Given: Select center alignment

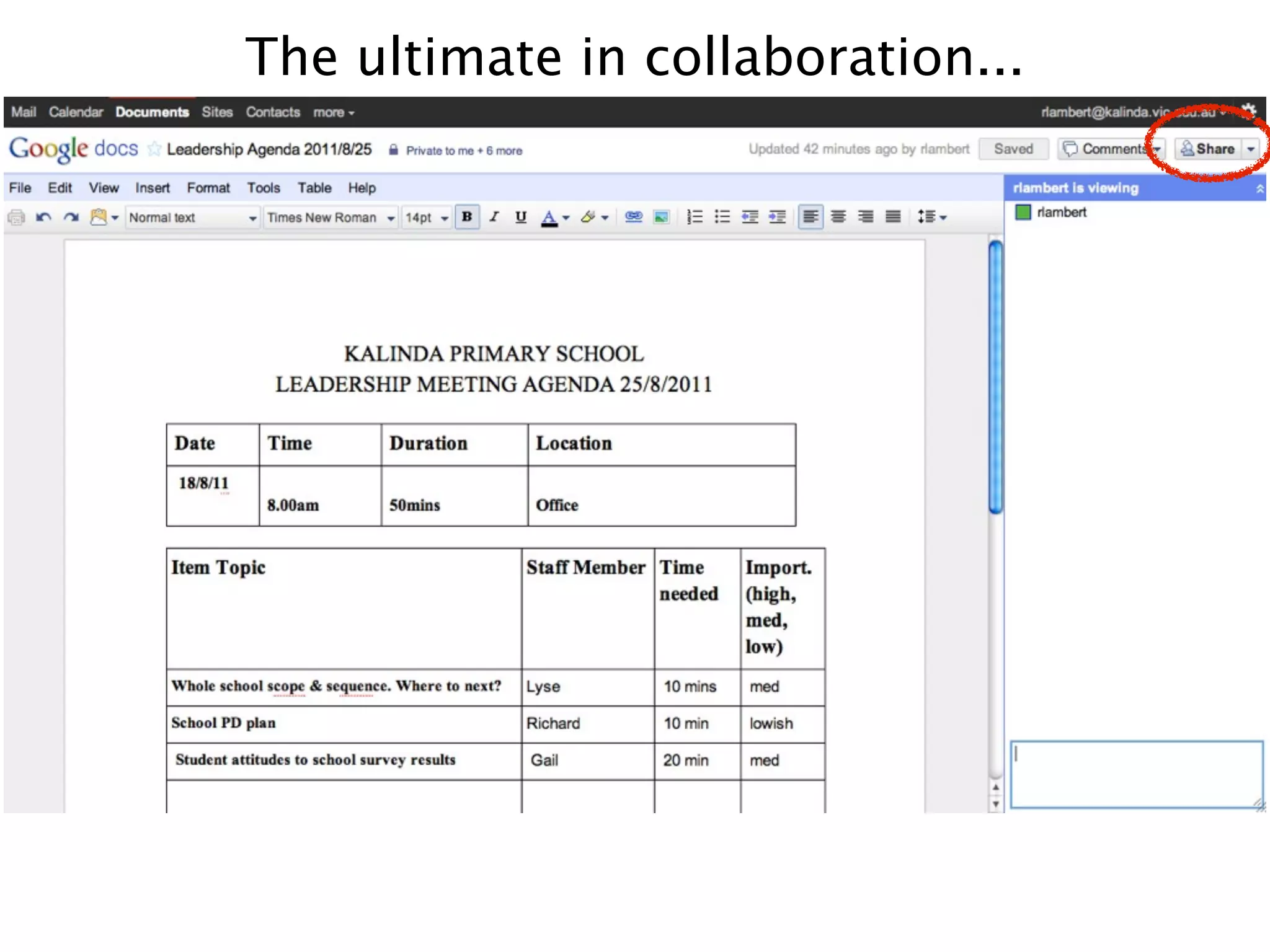Looking at the screenshot, I should tap(838, 217).
